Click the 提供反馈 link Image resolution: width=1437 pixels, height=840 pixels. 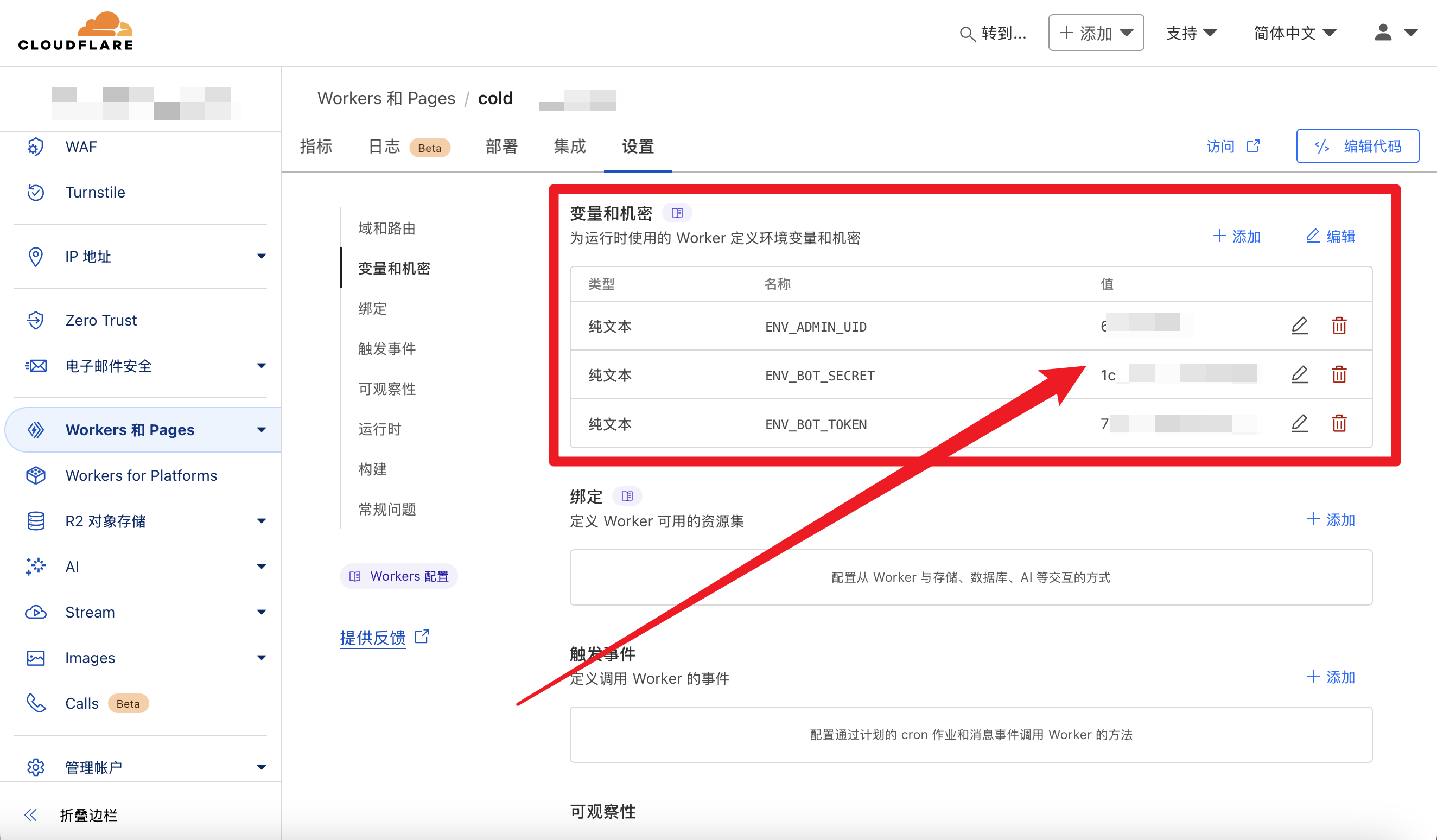click(373, 638)
